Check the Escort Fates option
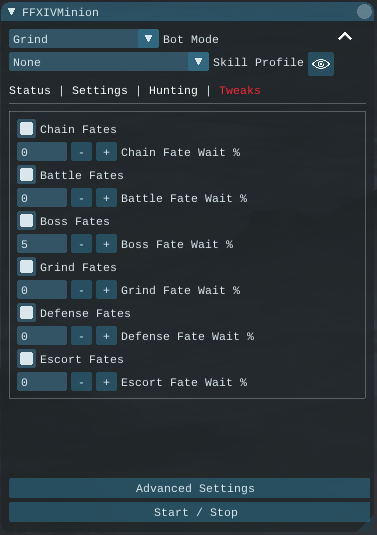377x535 pixels. 27,359
